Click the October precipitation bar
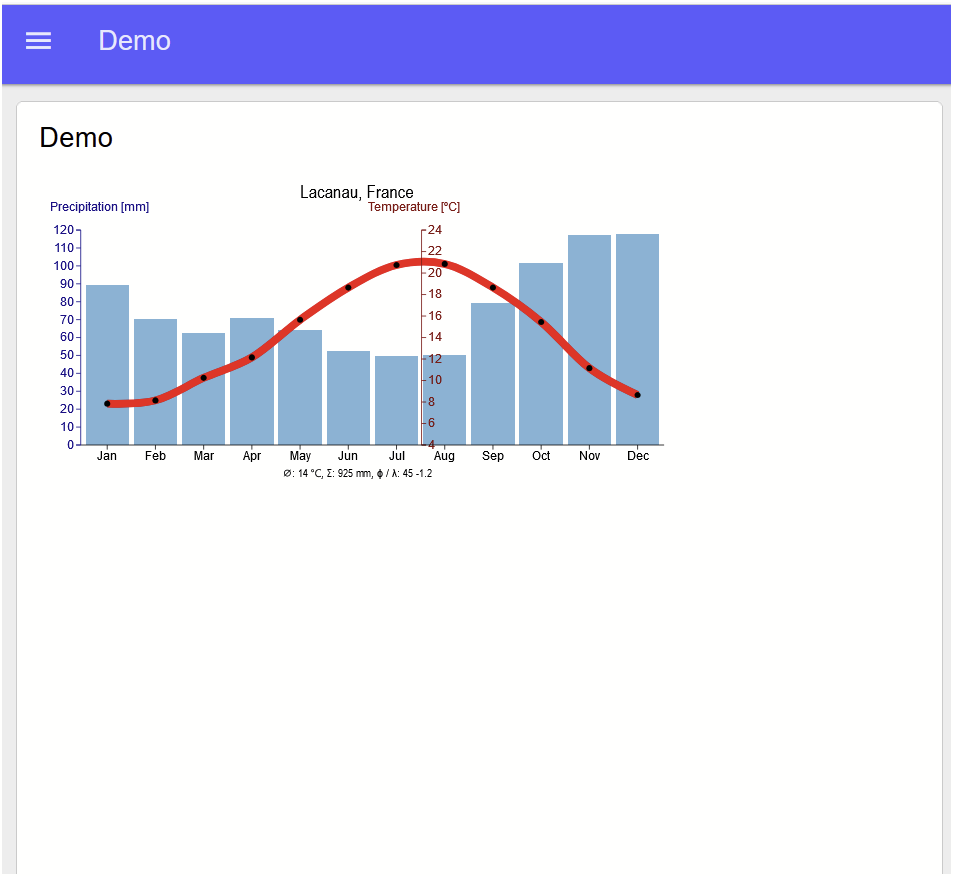Image resolution: width=953 pixels, height=876 pixels. click(x=541, y=354)
